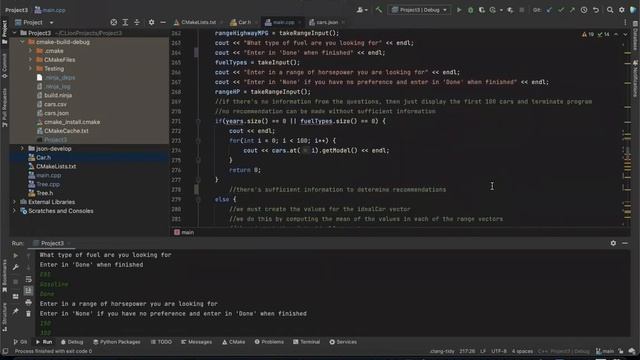Image resolution: width=640 pixels, height=360 pixels.
Task: Expand the json-develop folder
Action: (x=22, y=149)
